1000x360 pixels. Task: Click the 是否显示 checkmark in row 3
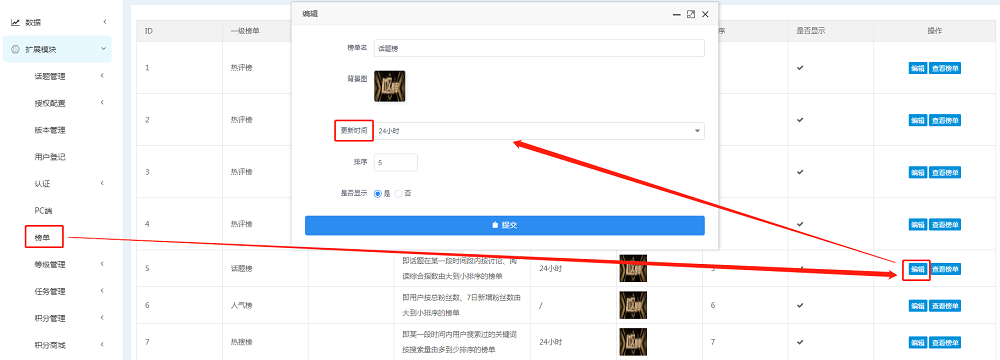pyautogui.click(x=800, y=172)
